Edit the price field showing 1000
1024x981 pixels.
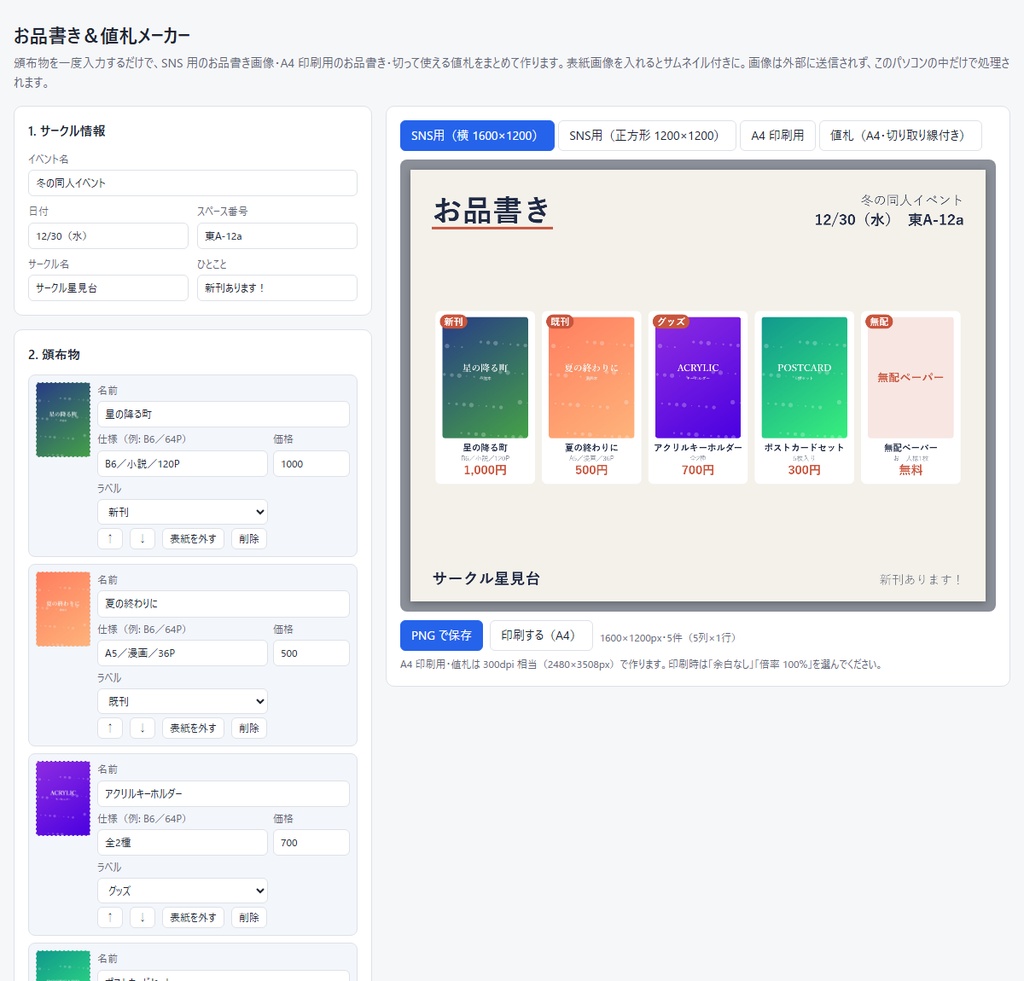coord(311,464)
